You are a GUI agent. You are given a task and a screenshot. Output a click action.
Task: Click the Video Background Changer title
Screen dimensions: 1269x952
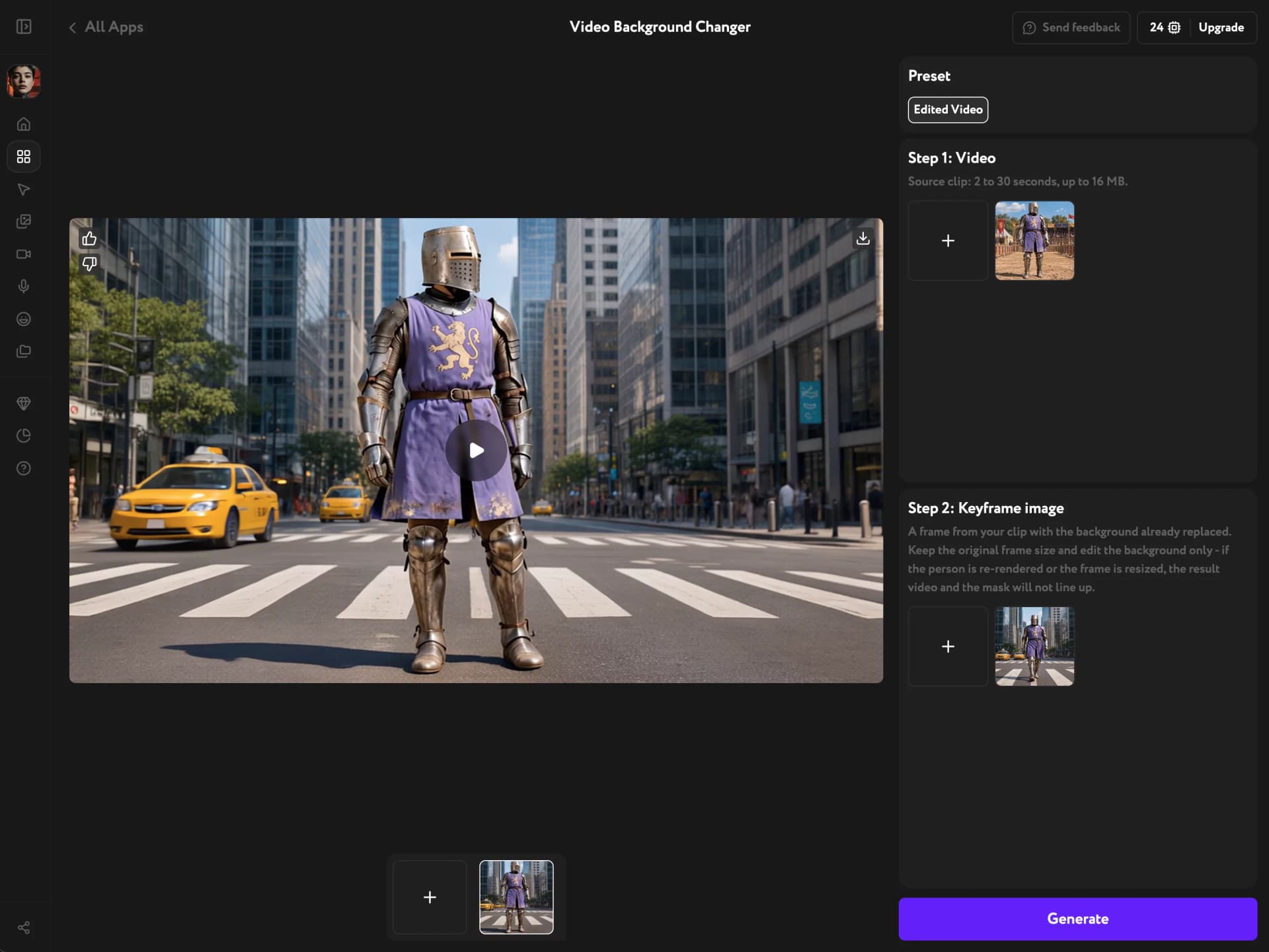[660, 27]
